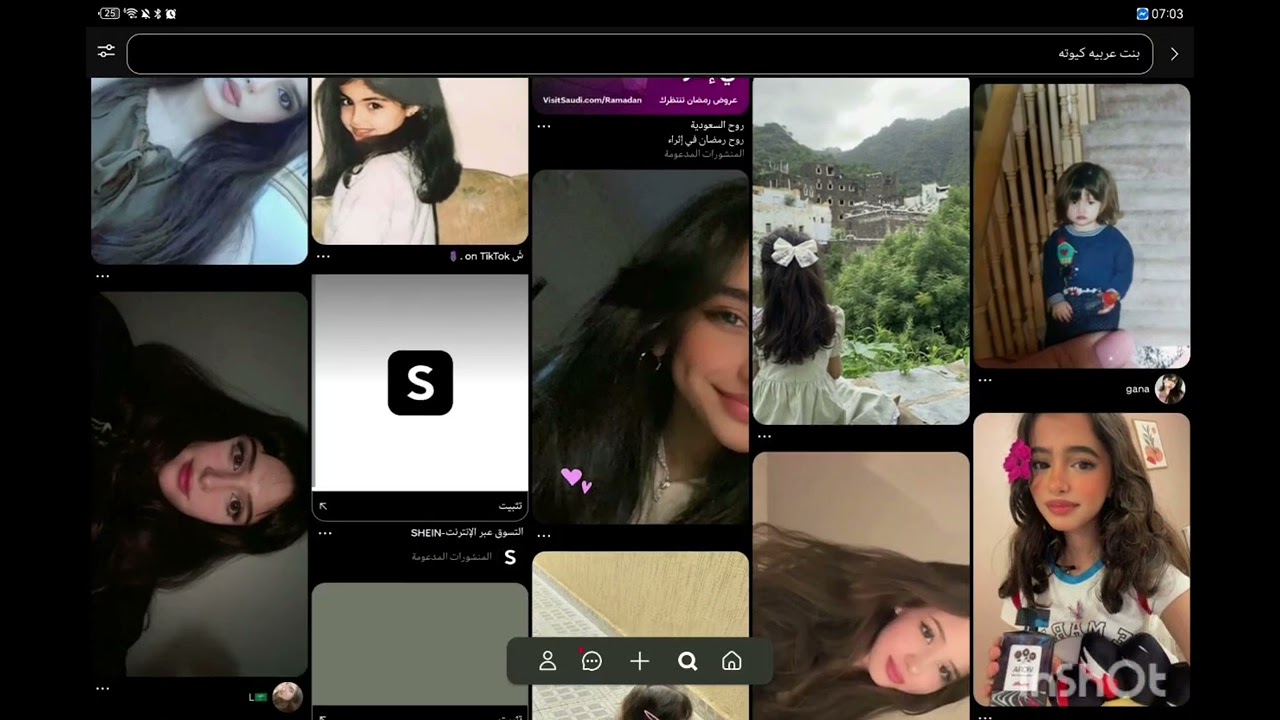
Task: Tap the small SHEIN logo under the ad
Action: click(510, 558)
